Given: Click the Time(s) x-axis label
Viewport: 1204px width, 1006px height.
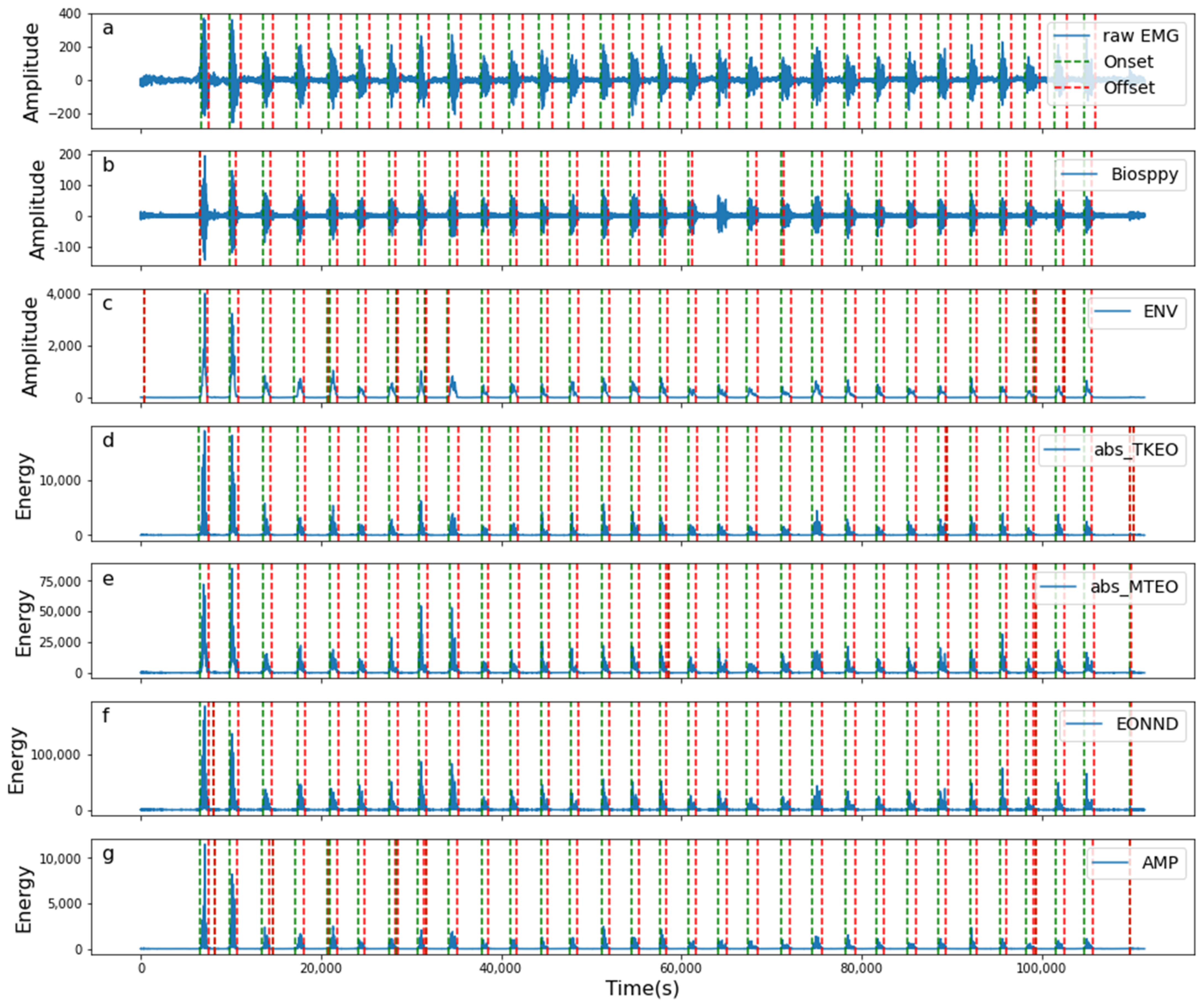Looking at the screenshot, I should tap(642, 989).
